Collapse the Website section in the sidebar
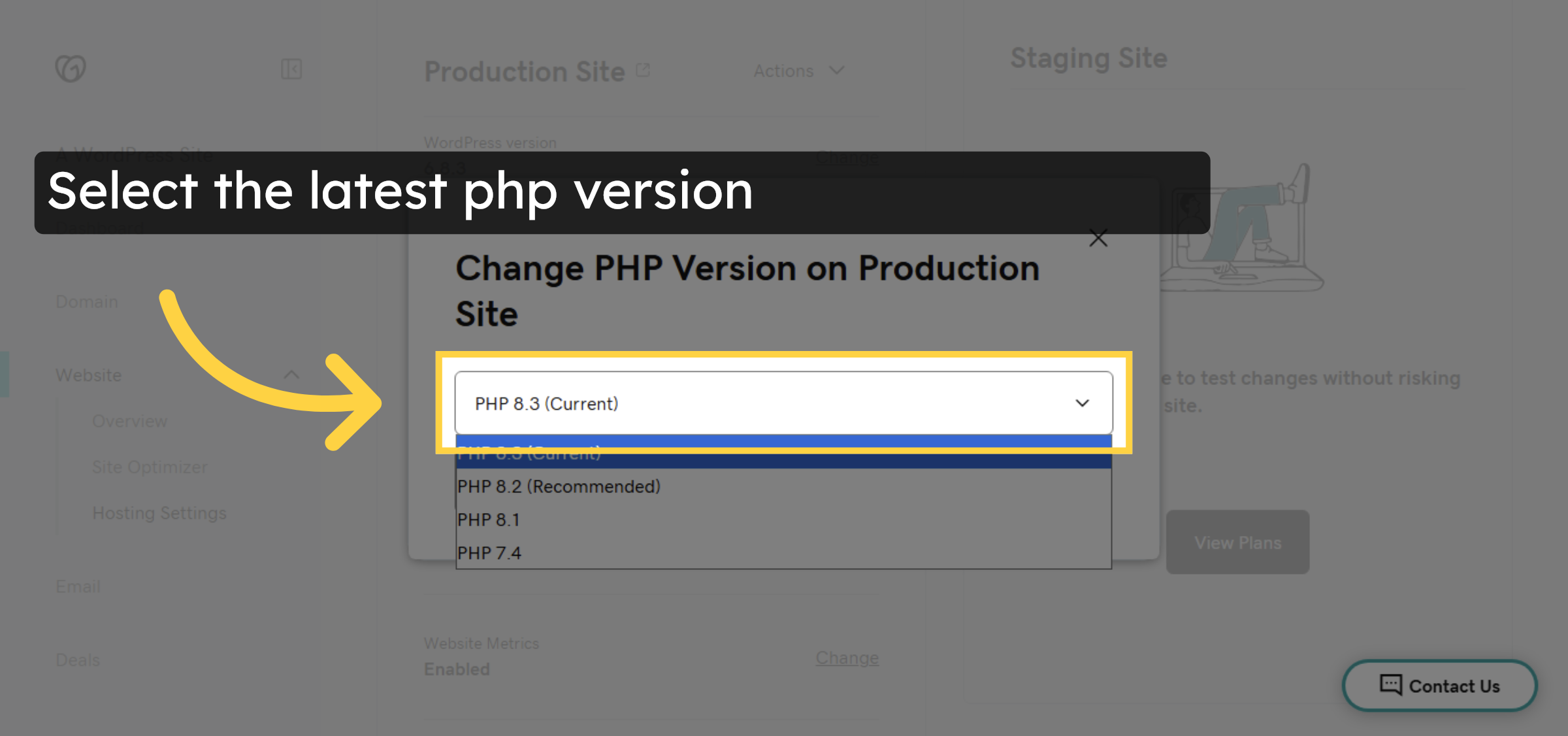Screen dimensions: 1568x736 click(x=292, y=375)
